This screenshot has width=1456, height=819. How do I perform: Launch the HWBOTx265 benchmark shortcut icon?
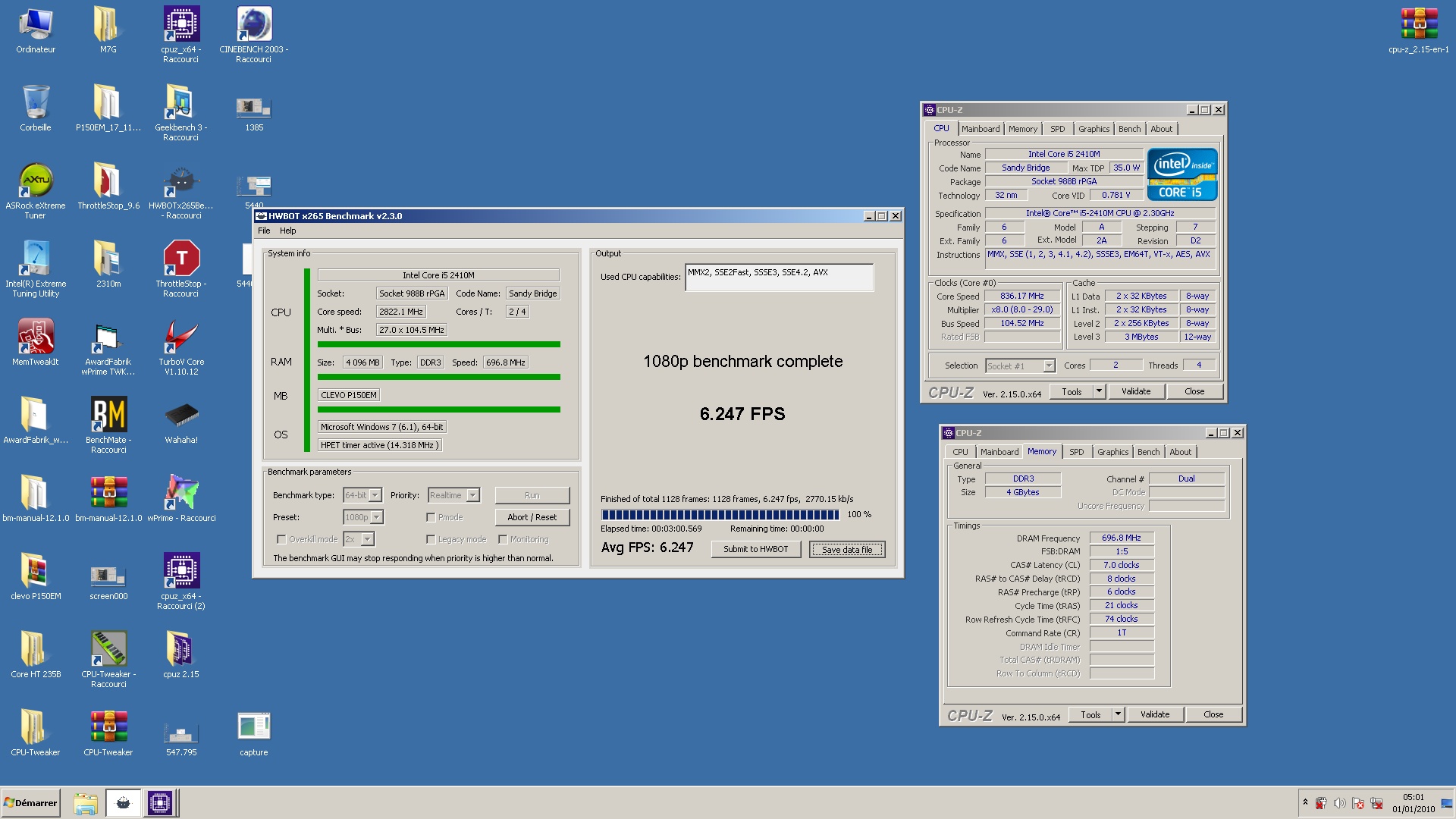point(181,182)
